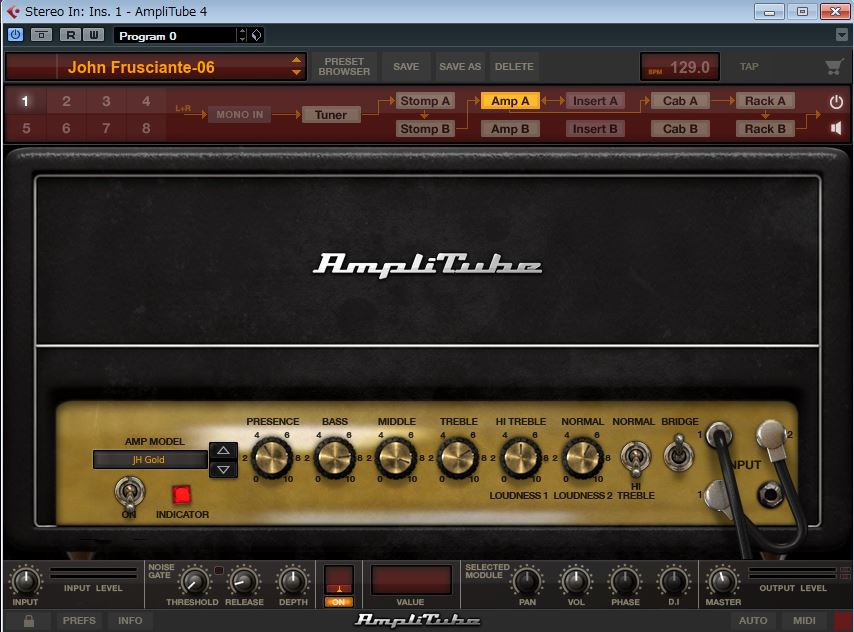This screenshot has width=854, height=632.
Task: Click the MIDDLE knob
Action: [396, 459]
